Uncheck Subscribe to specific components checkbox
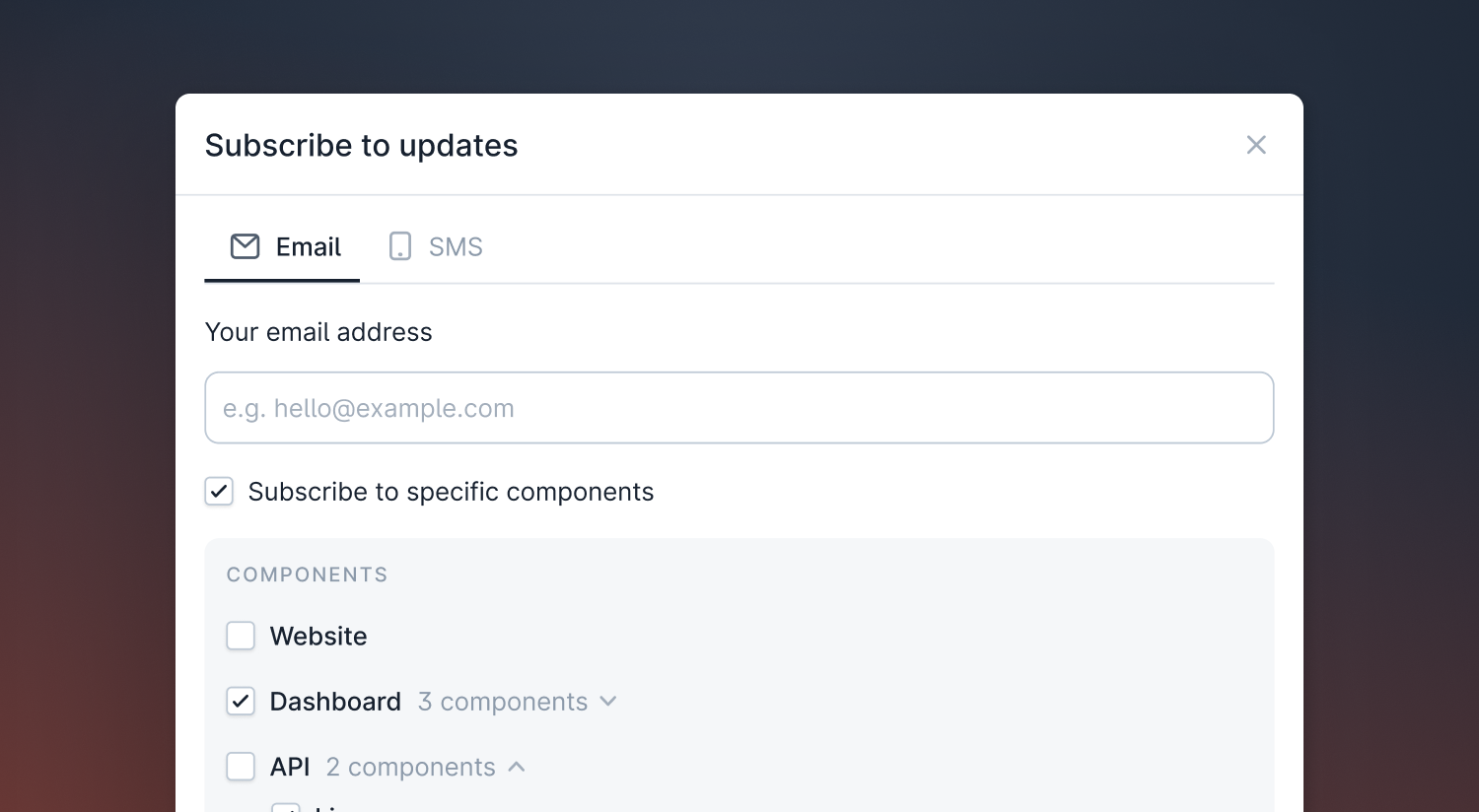 219,491
